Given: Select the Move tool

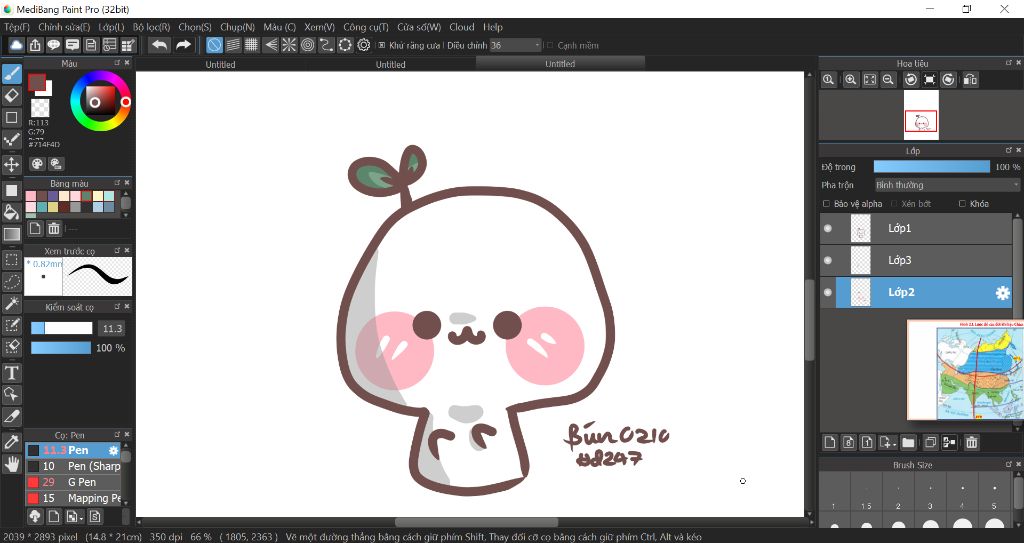Looking at the screenshot, I should [x=11, y=164].
